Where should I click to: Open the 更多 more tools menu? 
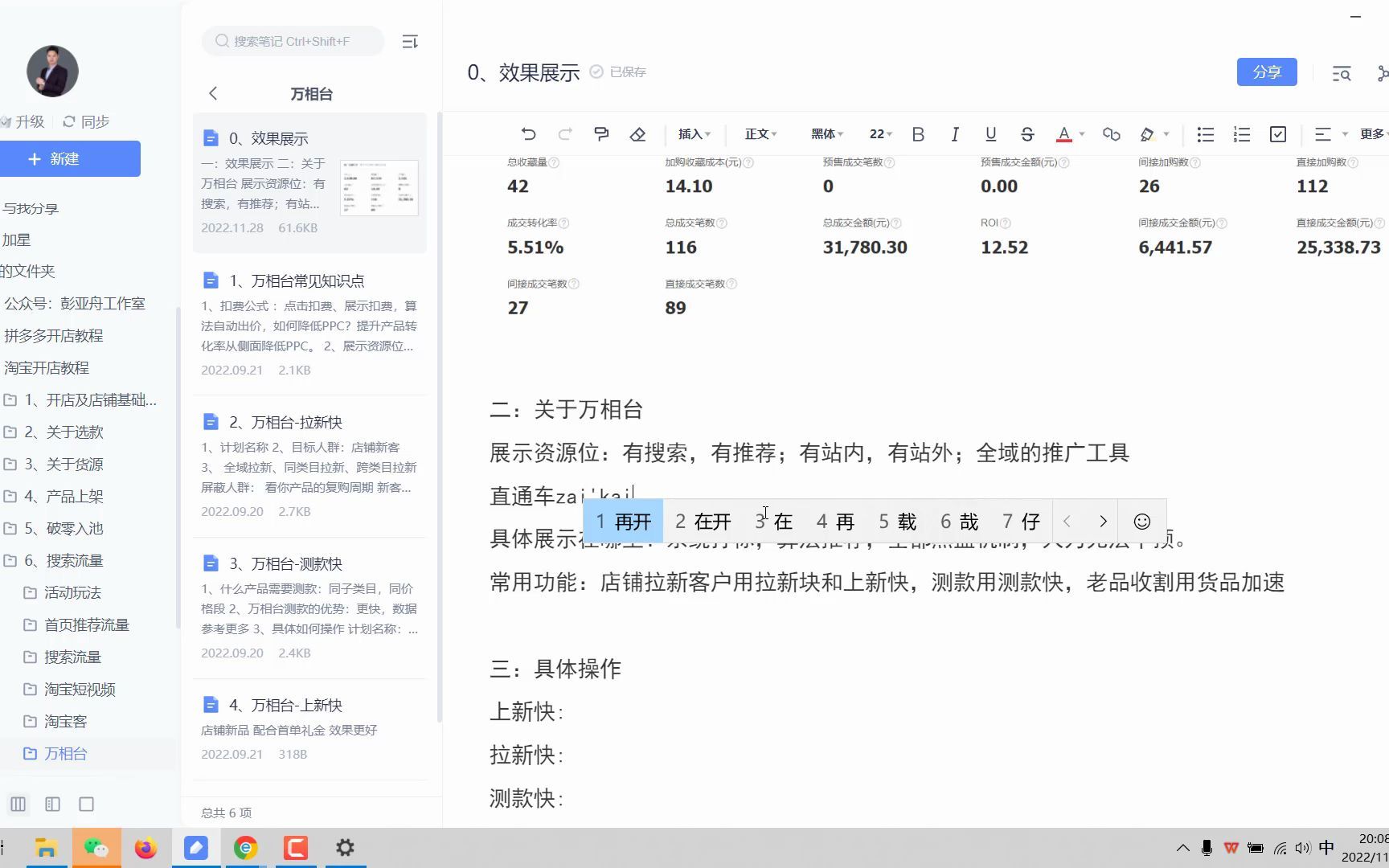(1373, 134)
